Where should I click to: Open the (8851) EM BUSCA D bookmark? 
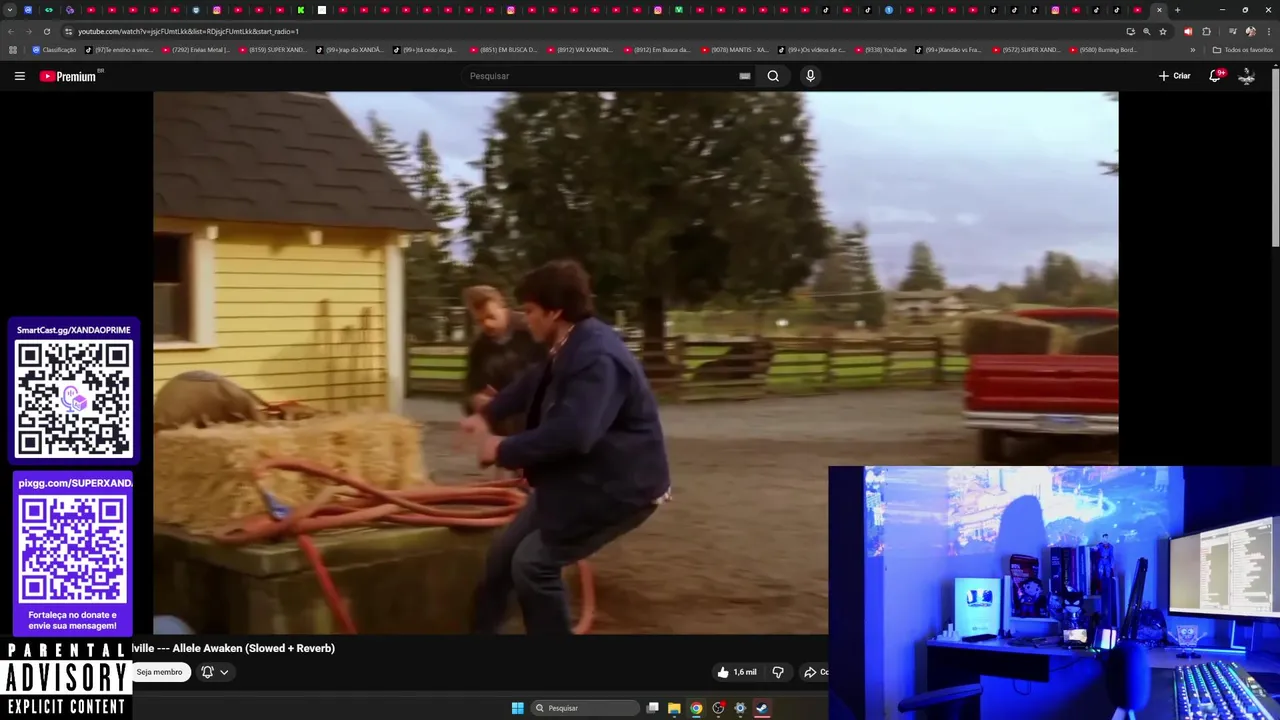click(x=503, y=50)
